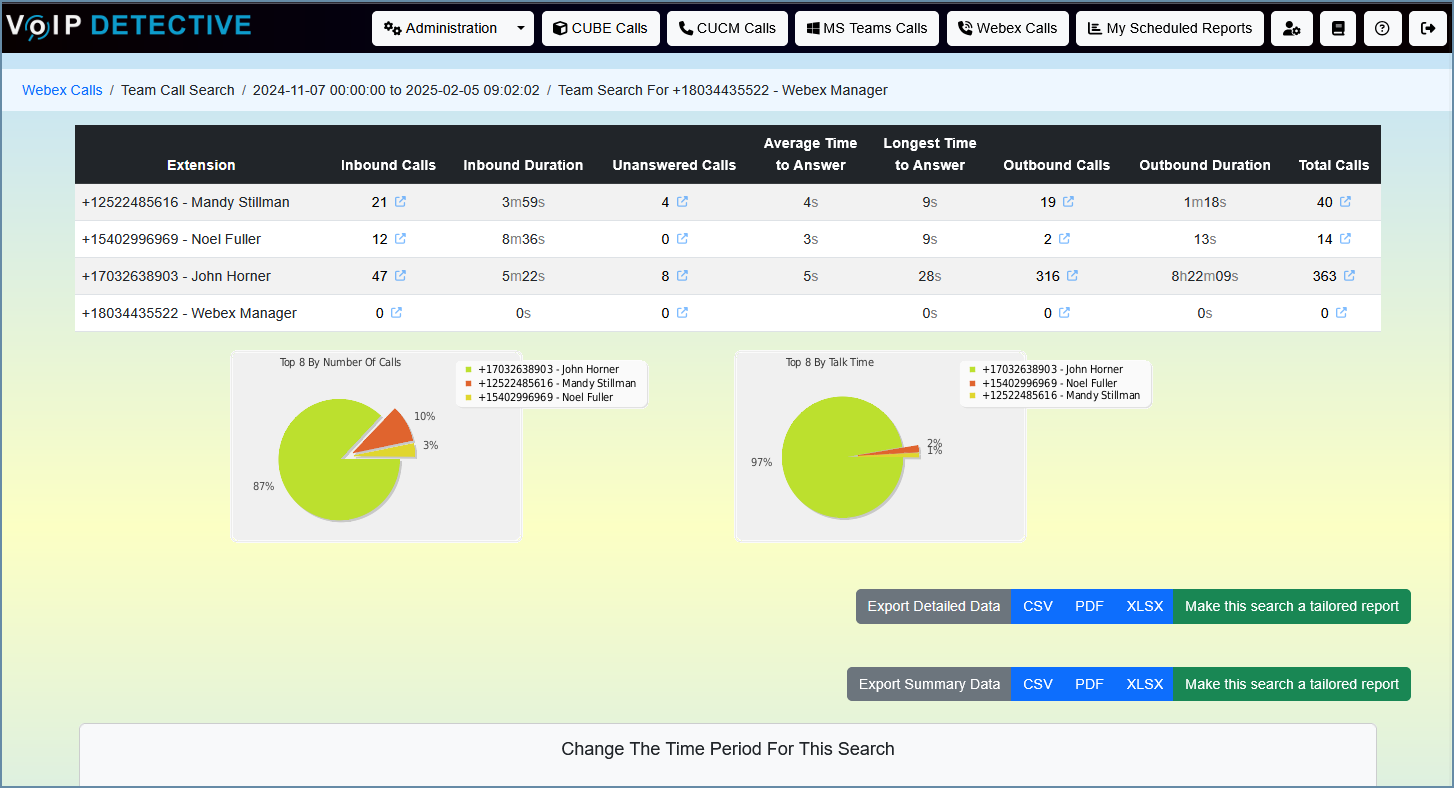Click the 8h22m09s outbound duration value

[1205, 276]
